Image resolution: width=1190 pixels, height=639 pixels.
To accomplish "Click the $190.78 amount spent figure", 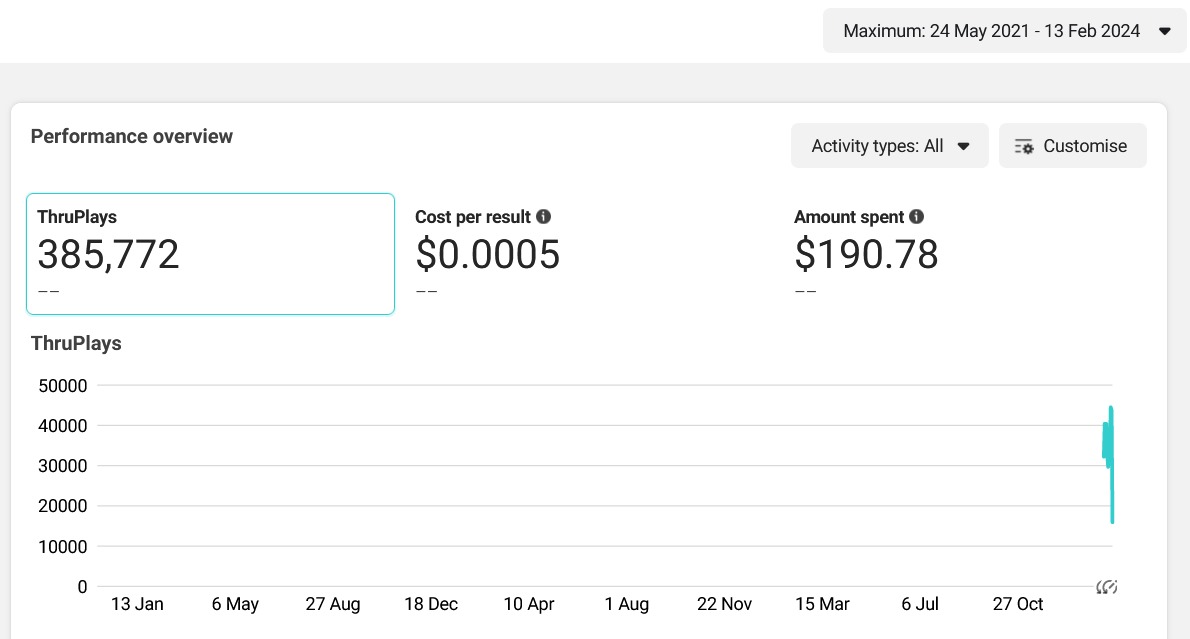I will coord(866,256).
